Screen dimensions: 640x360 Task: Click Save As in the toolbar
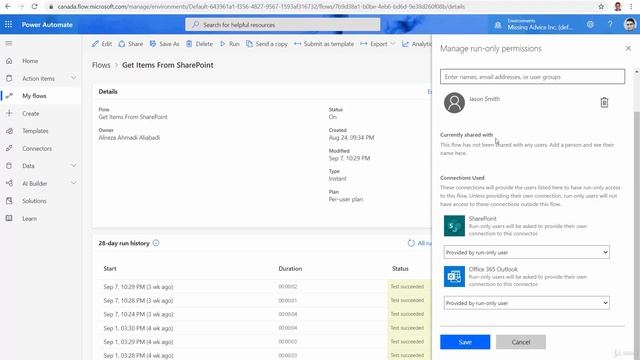click(164, 44)
